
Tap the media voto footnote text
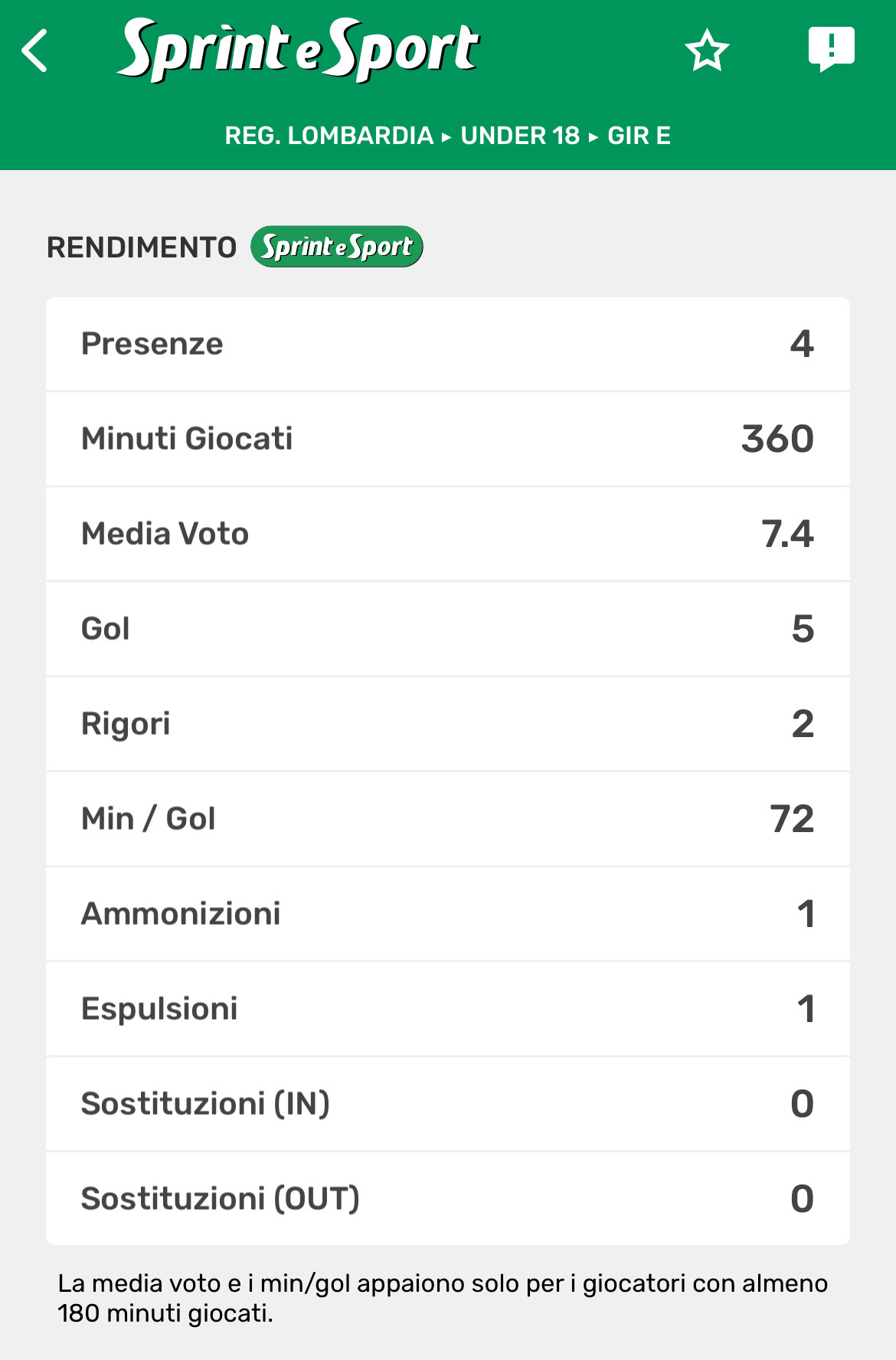[x=443, y=1298]
